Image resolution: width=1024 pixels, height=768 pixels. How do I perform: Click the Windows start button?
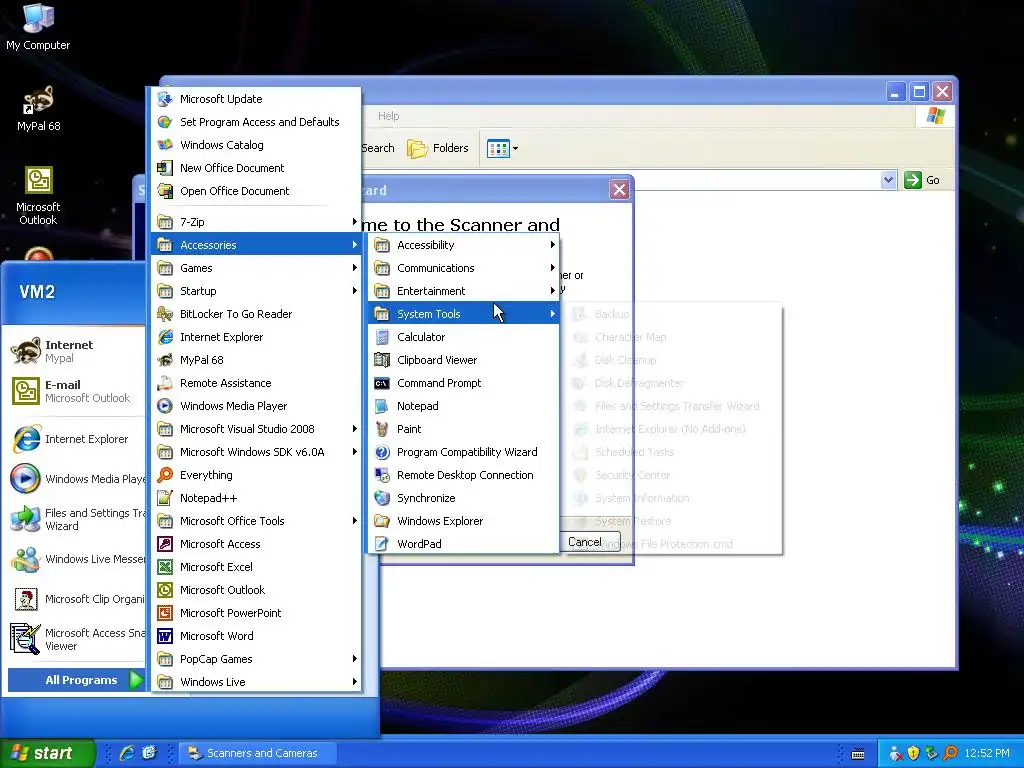[x=47, y=753]
